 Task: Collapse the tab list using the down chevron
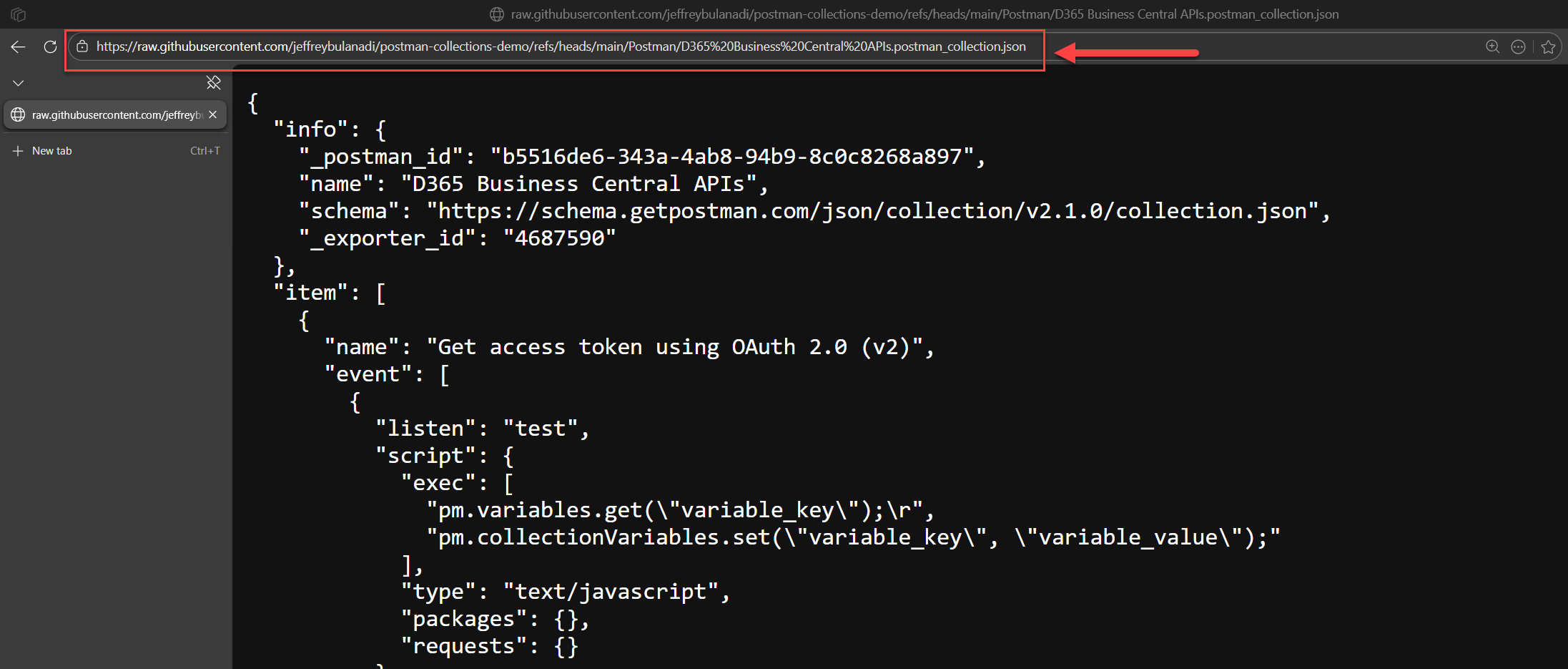pyautogui.click(x=18, y=83)
